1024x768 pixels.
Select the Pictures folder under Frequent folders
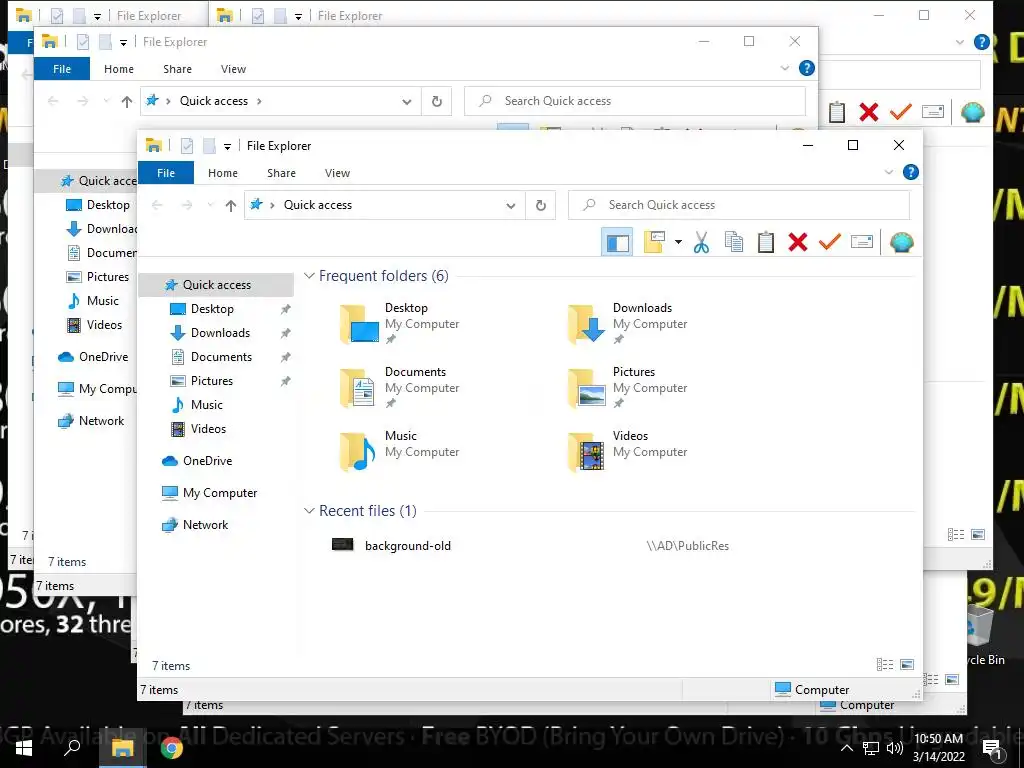628,387
